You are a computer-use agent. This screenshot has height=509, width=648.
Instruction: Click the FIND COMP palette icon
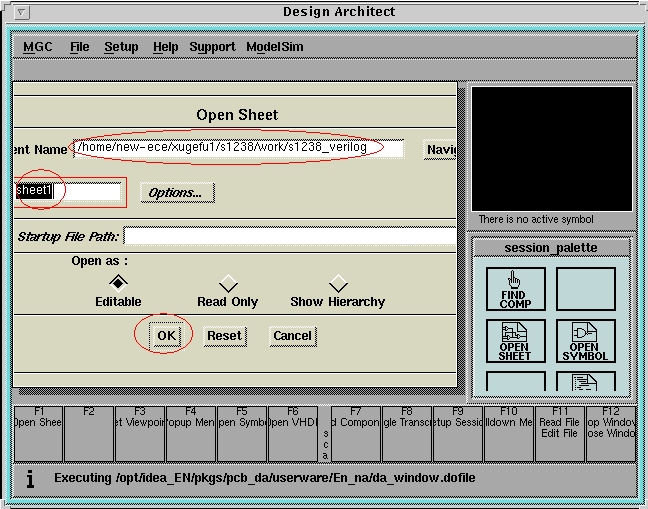(x=515, y=289)
